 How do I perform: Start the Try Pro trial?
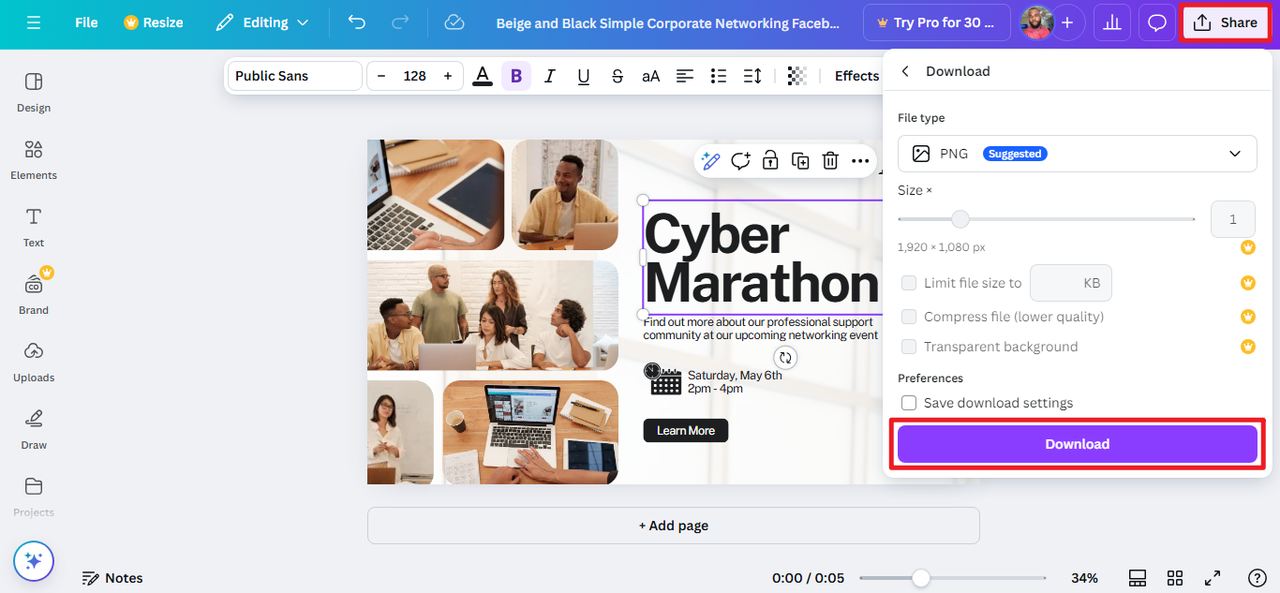point(937,22)
